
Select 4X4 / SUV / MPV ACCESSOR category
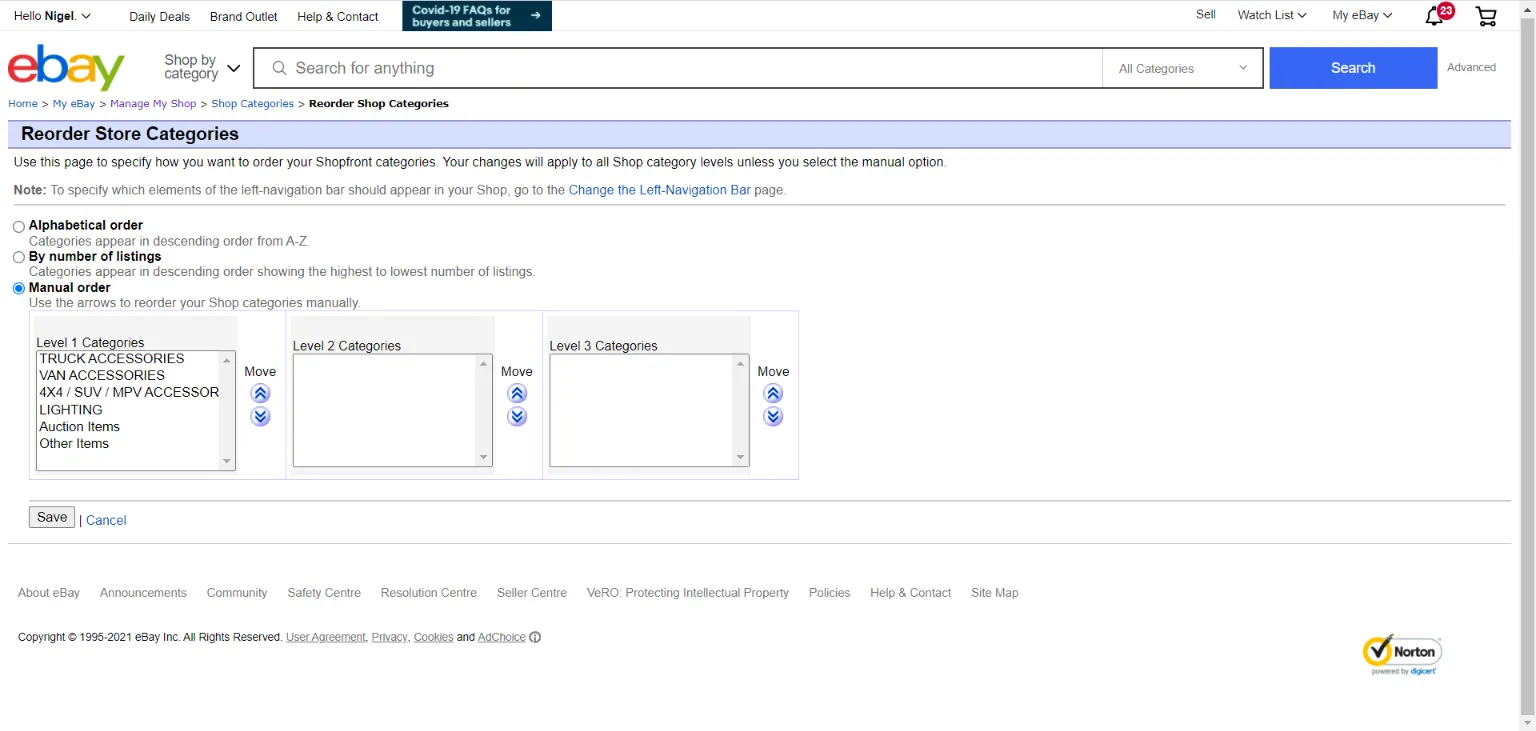(128, 392)
